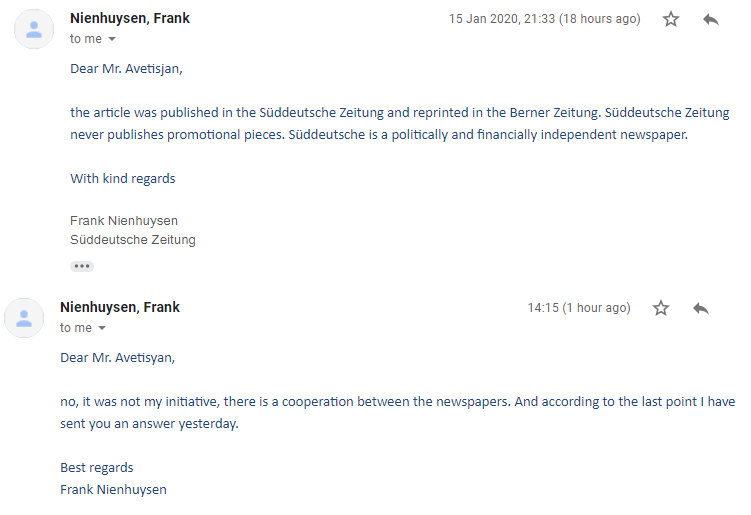The image size is (751, 515).
Task: Click sender name Nienhuysen, Frank on 14:15 email
Action: coord(120,307)
